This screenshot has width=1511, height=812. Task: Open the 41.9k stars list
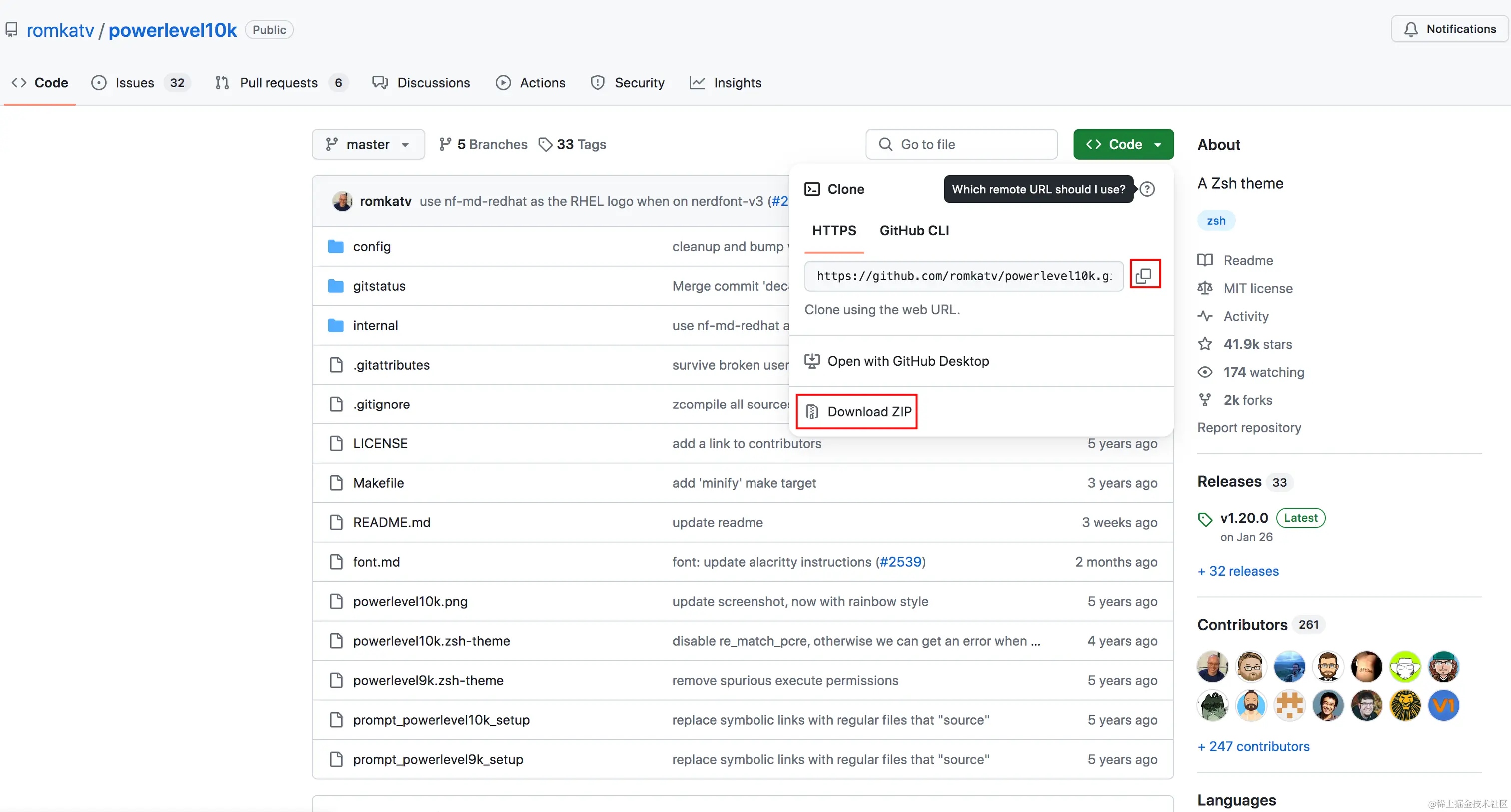click(x=1257, y=344)
